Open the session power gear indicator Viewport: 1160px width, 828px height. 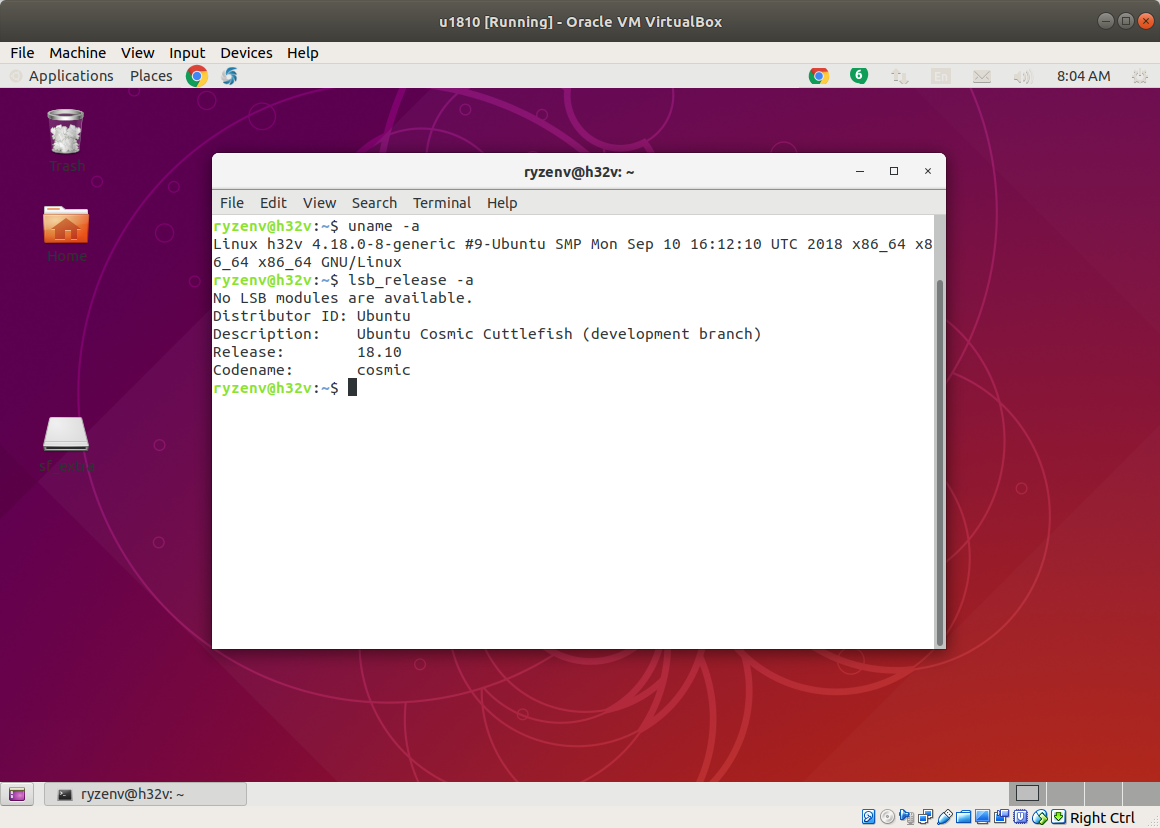click(x=1140, y=76)
